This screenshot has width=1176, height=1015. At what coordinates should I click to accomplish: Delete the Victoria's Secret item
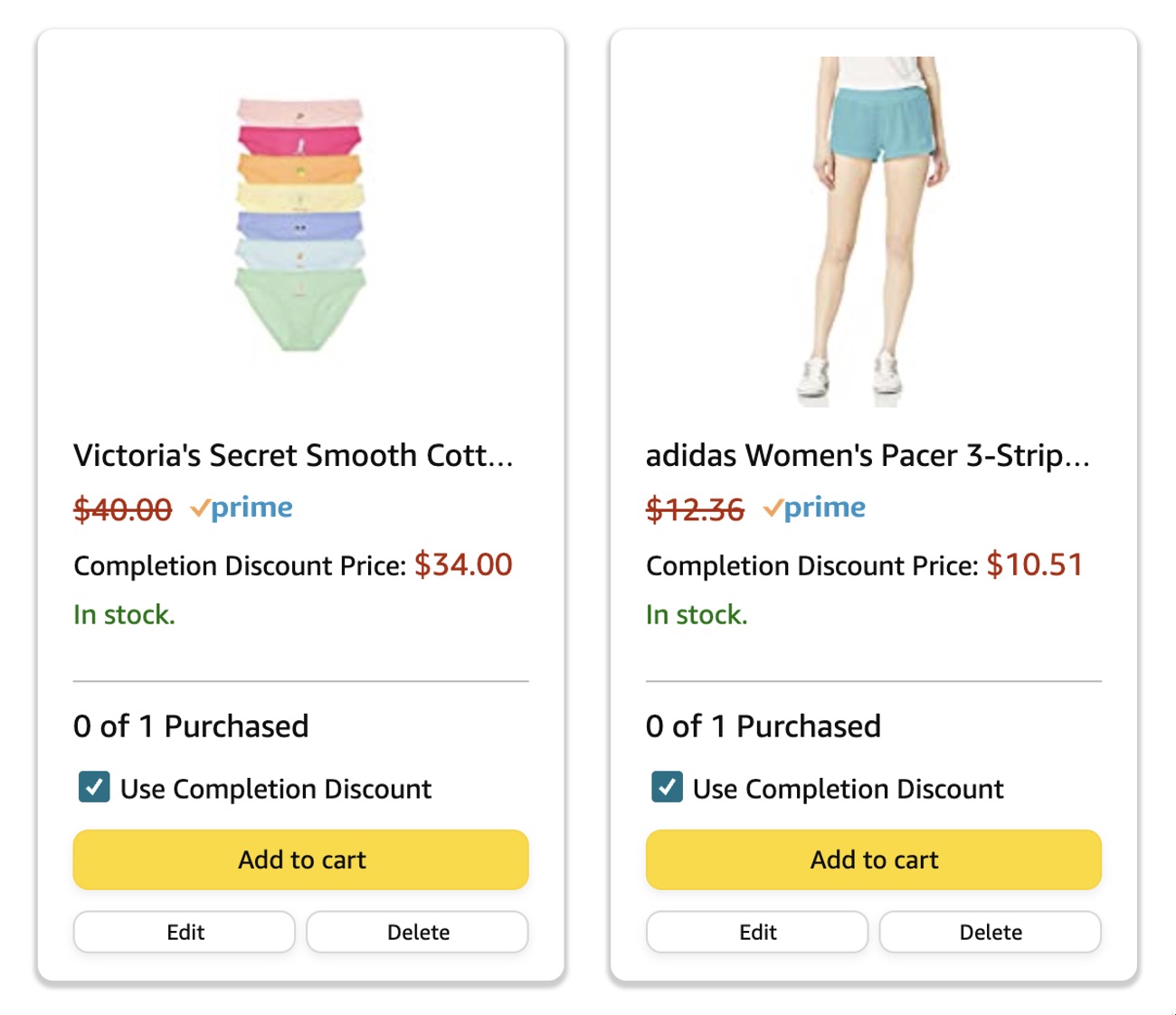[x=417, y=932]
